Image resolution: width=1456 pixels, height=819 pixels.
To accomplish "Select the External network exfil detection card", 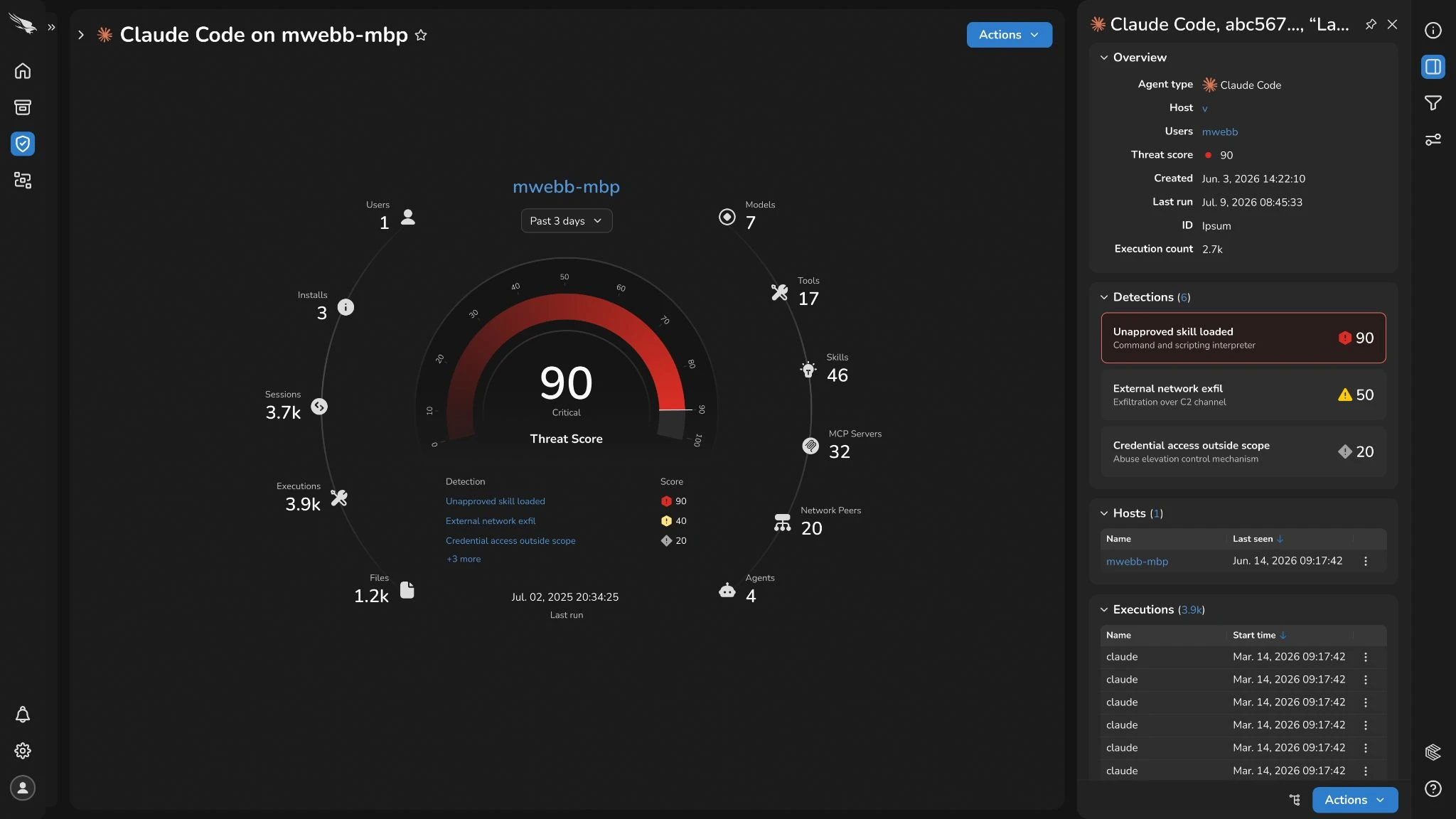I will [1243, 395].
